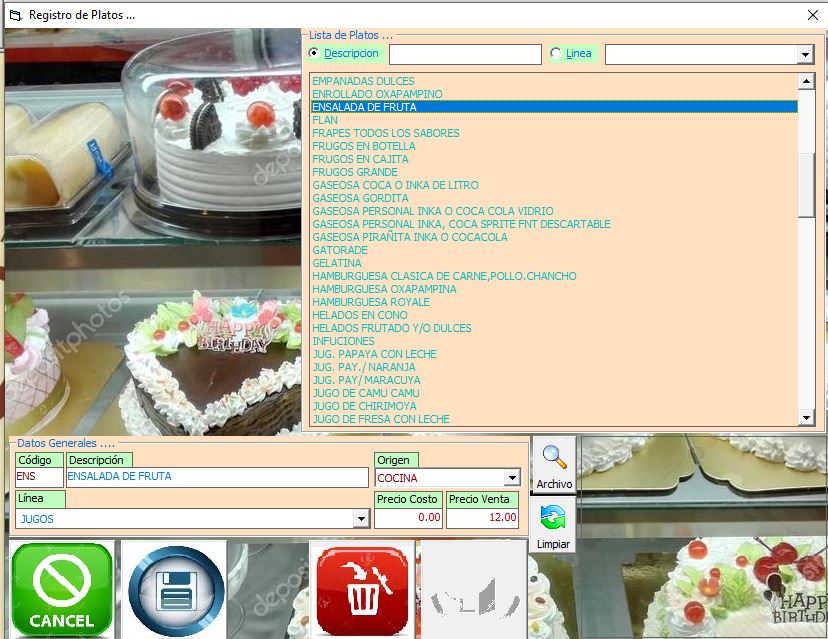Click the JUGO DE CHIRIMOYA list entry
Image resolution: width=828 pixels, height=639 pixels.
click(366, 406)
